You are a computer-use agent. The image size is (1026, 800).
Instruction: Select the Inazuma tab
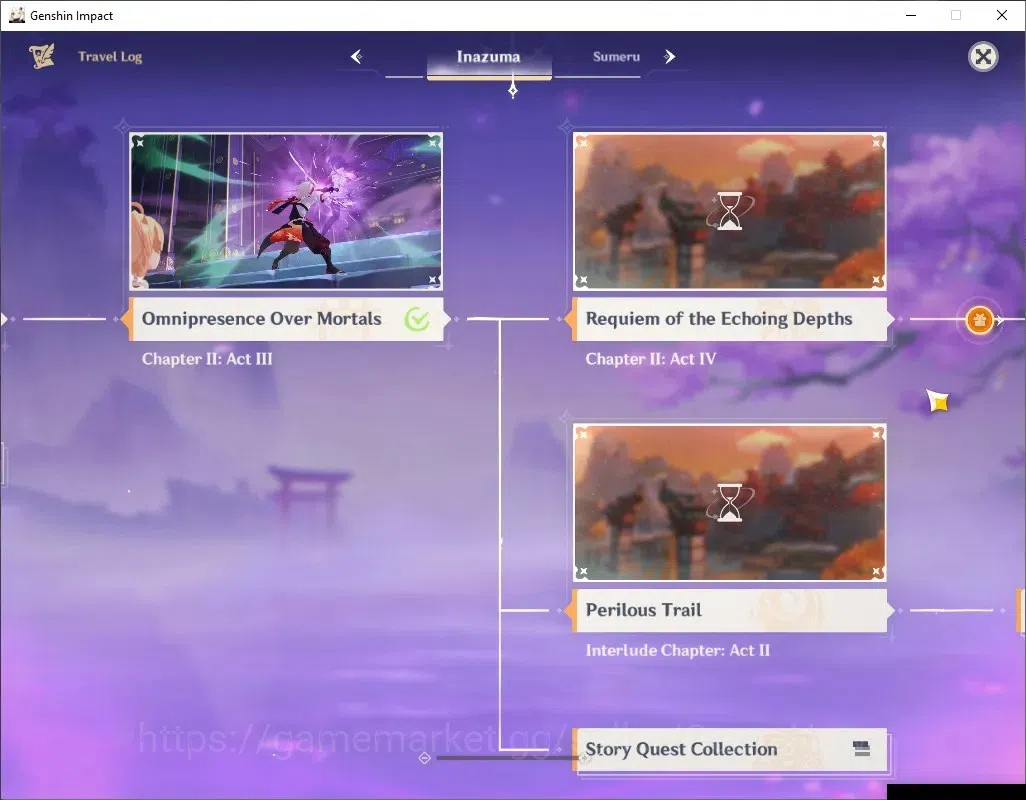[x=489, y=58]
